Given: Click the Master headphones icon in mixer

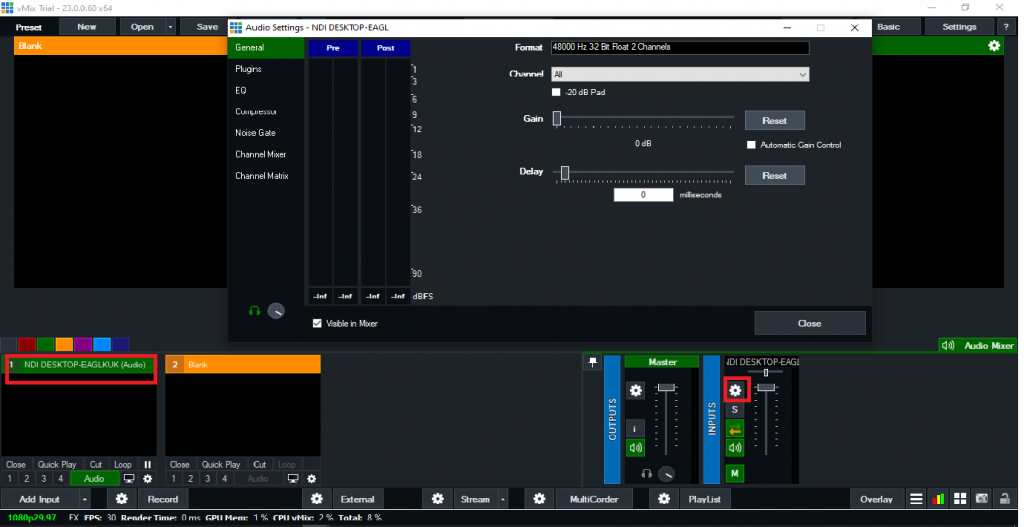Looking at the screenshot, I should coord(647,474).
